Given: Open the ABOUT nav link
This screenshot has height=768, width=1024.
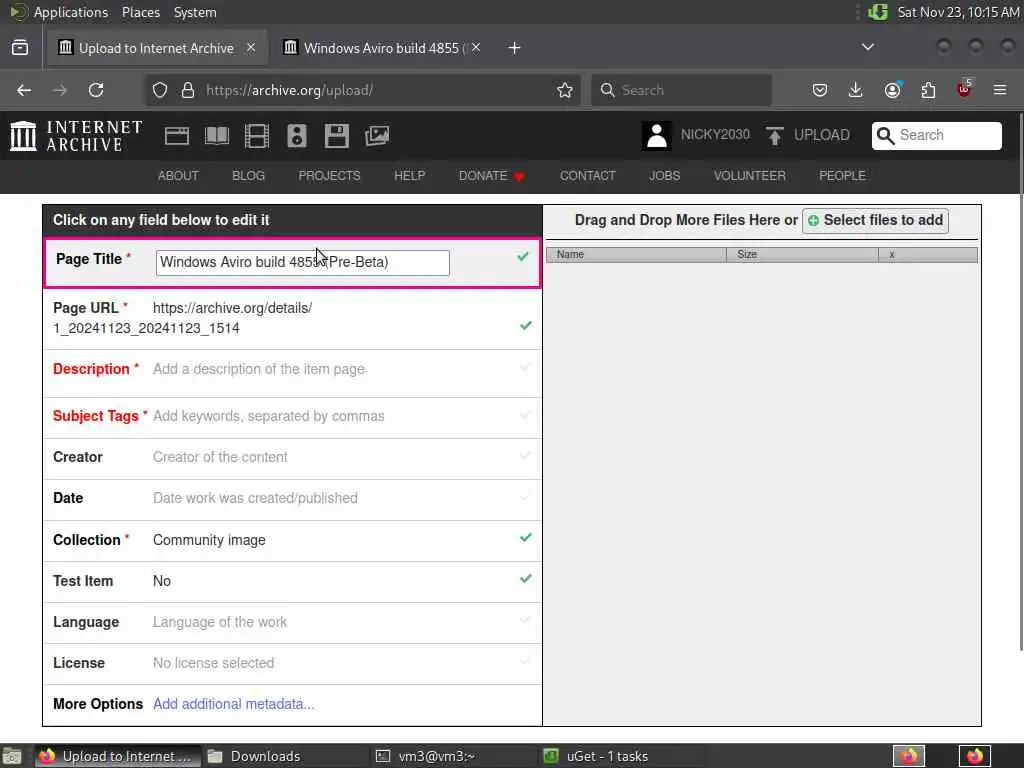Looking at the screenshot, I should coord(178,176).
